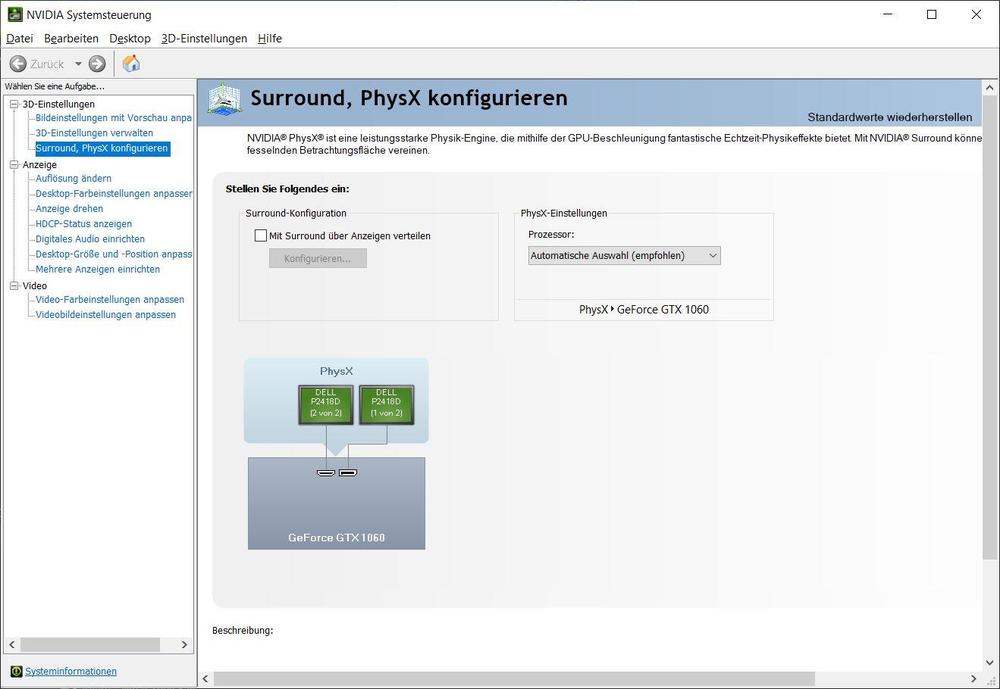Screen dimensions: 1000x689
Task: Open the back history dropdown arrow
Action: pyautogui.click(x=78, y=64)
